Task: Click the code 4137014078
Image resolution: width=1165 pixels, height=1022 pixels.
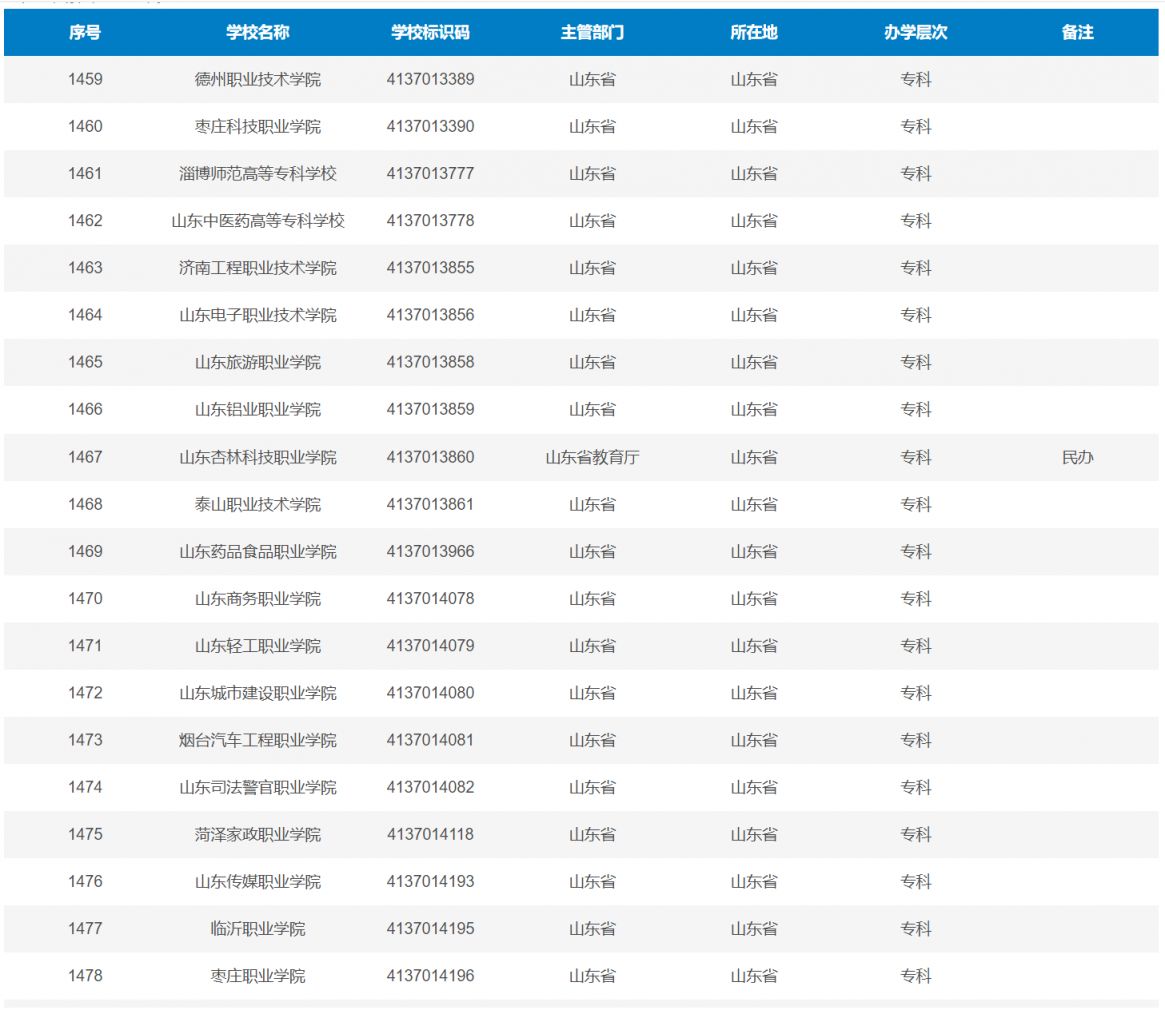Action: click(x=430, y=599)
